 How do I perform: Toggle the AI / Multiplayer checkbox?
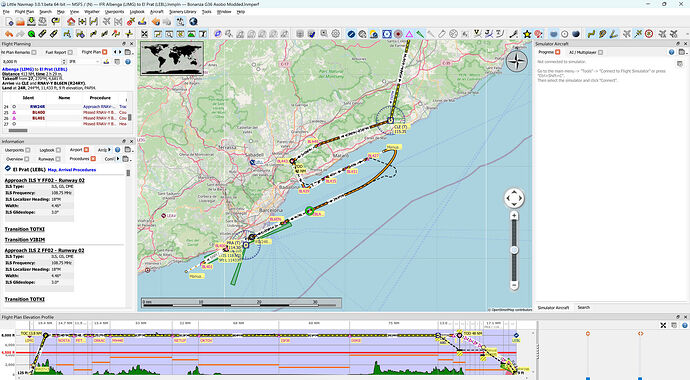point(601,52)
